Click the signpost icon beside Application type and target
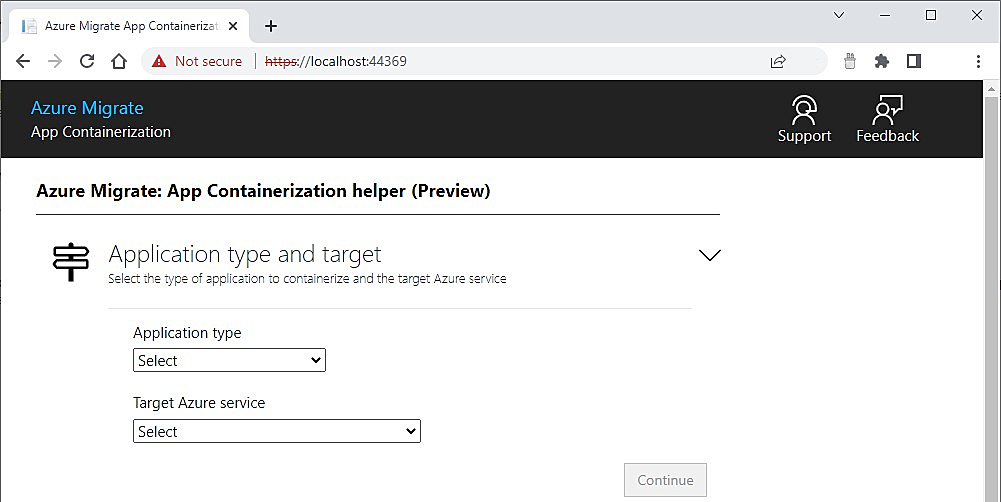Viewport: 1001px width, 502px height. 70,262
